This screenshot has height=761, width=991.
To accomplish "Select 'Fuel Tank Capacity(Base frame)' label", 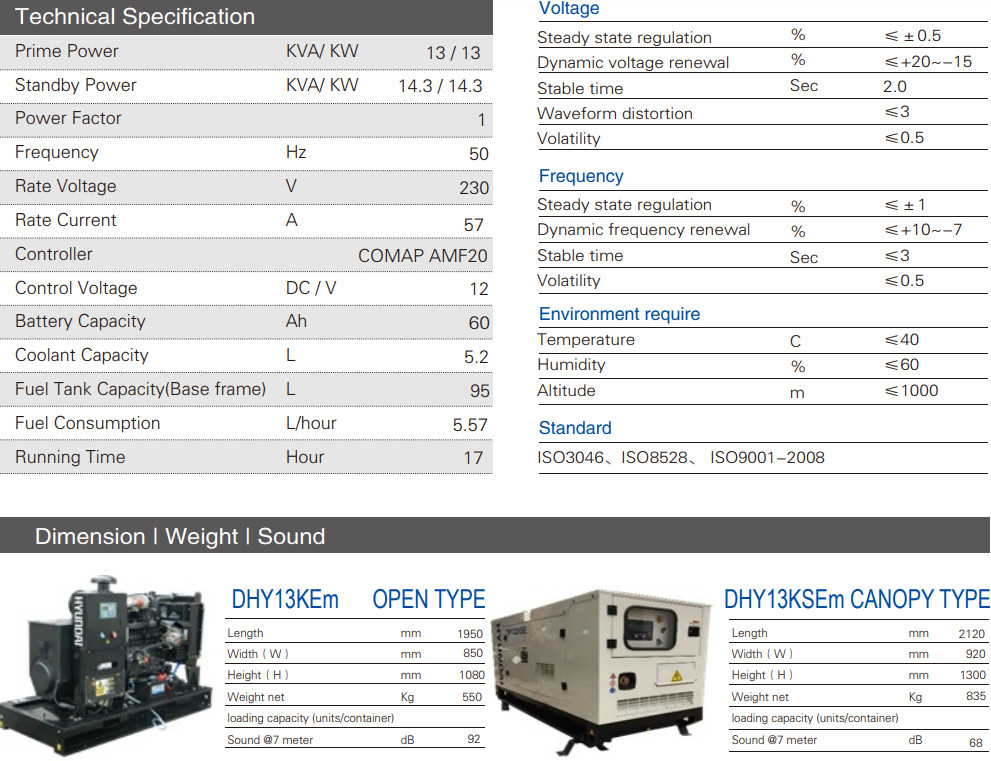I will (x=140, y=389).
